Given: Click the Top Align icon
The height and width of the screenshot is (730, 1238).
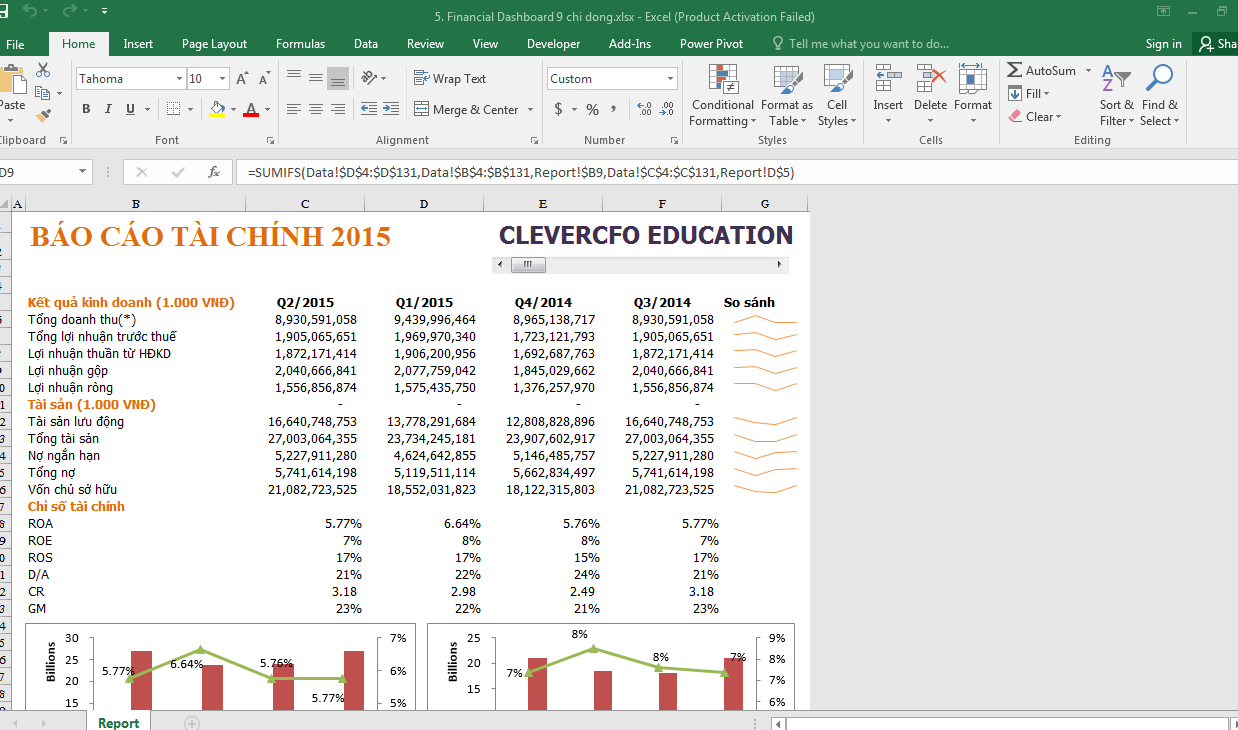Looking at the screenshot, I should [x=294, y=78].
